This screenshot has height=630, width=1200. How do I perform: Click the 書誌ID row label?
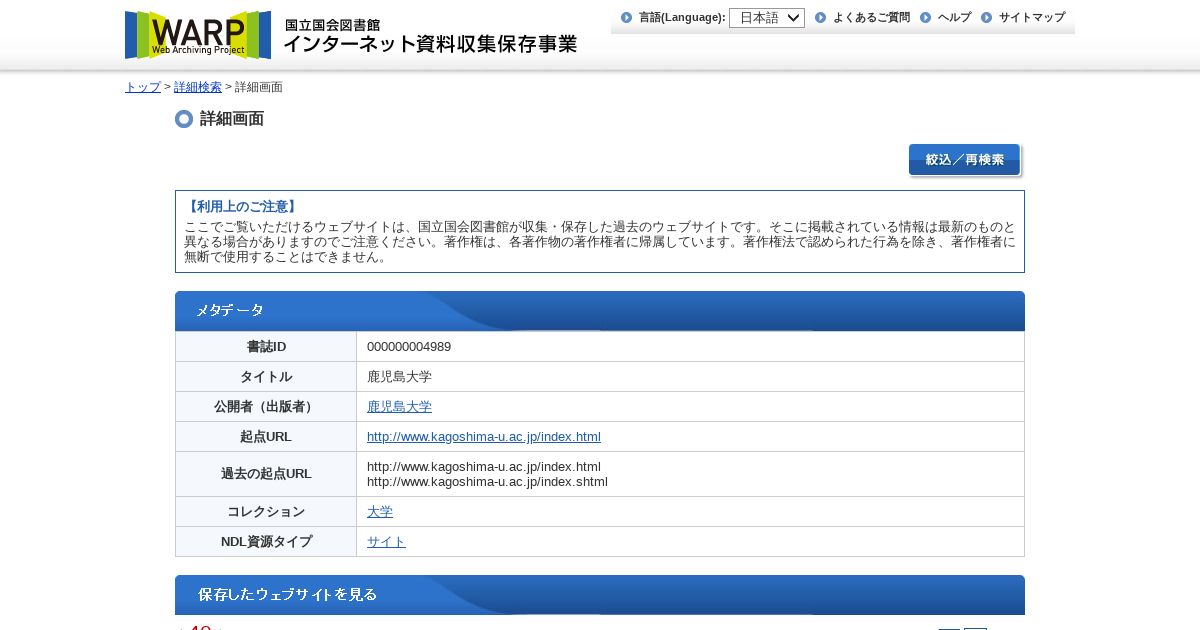[266, 347]
